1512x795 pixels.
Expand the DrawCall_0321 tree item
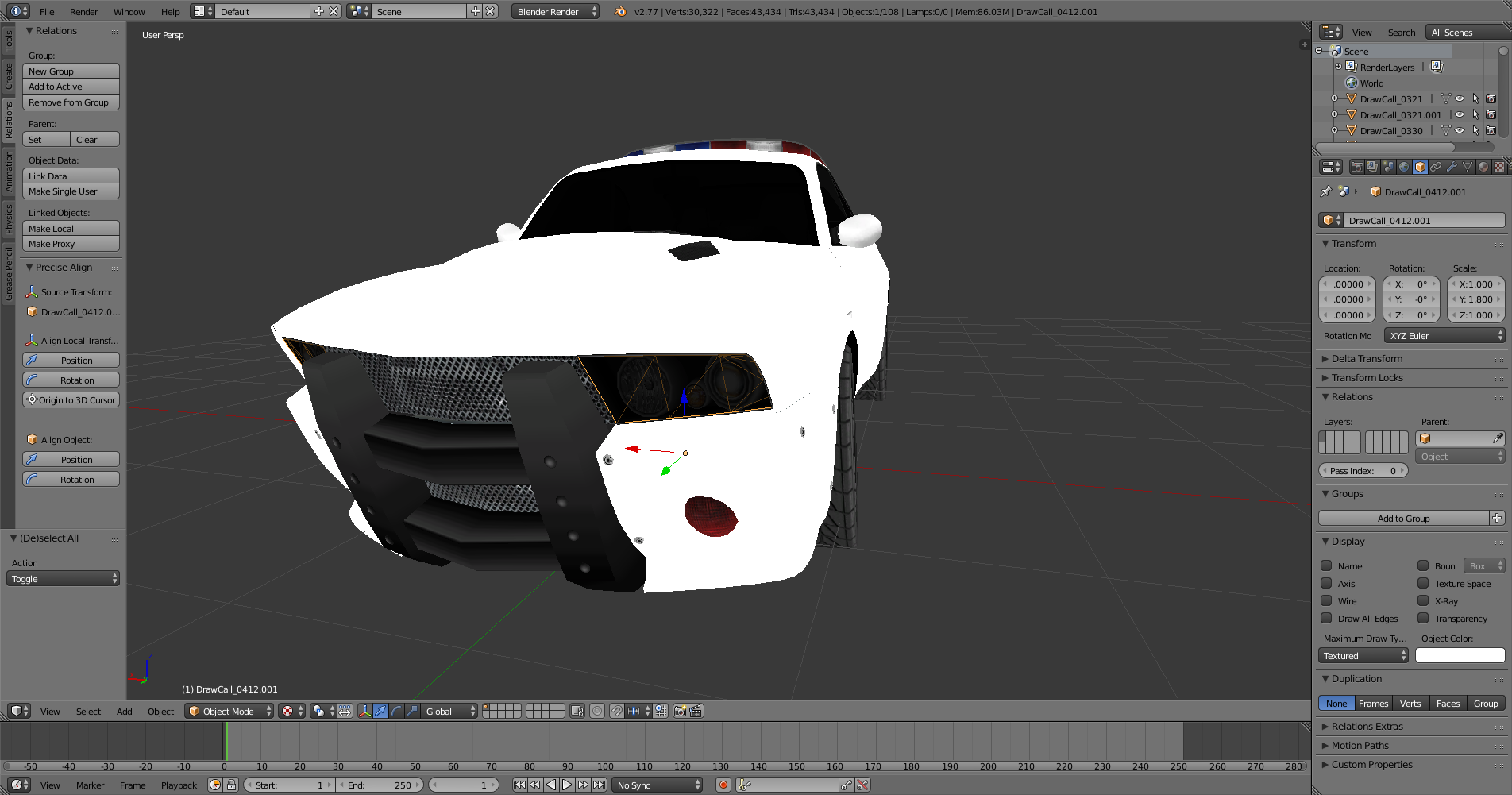1334,98
